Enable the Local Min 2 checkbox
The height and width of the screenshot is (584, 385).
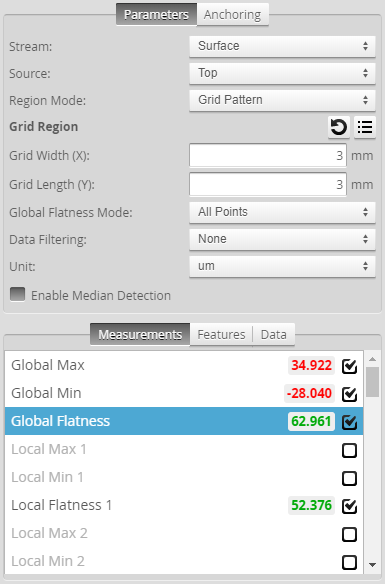(x=349, y=562)
